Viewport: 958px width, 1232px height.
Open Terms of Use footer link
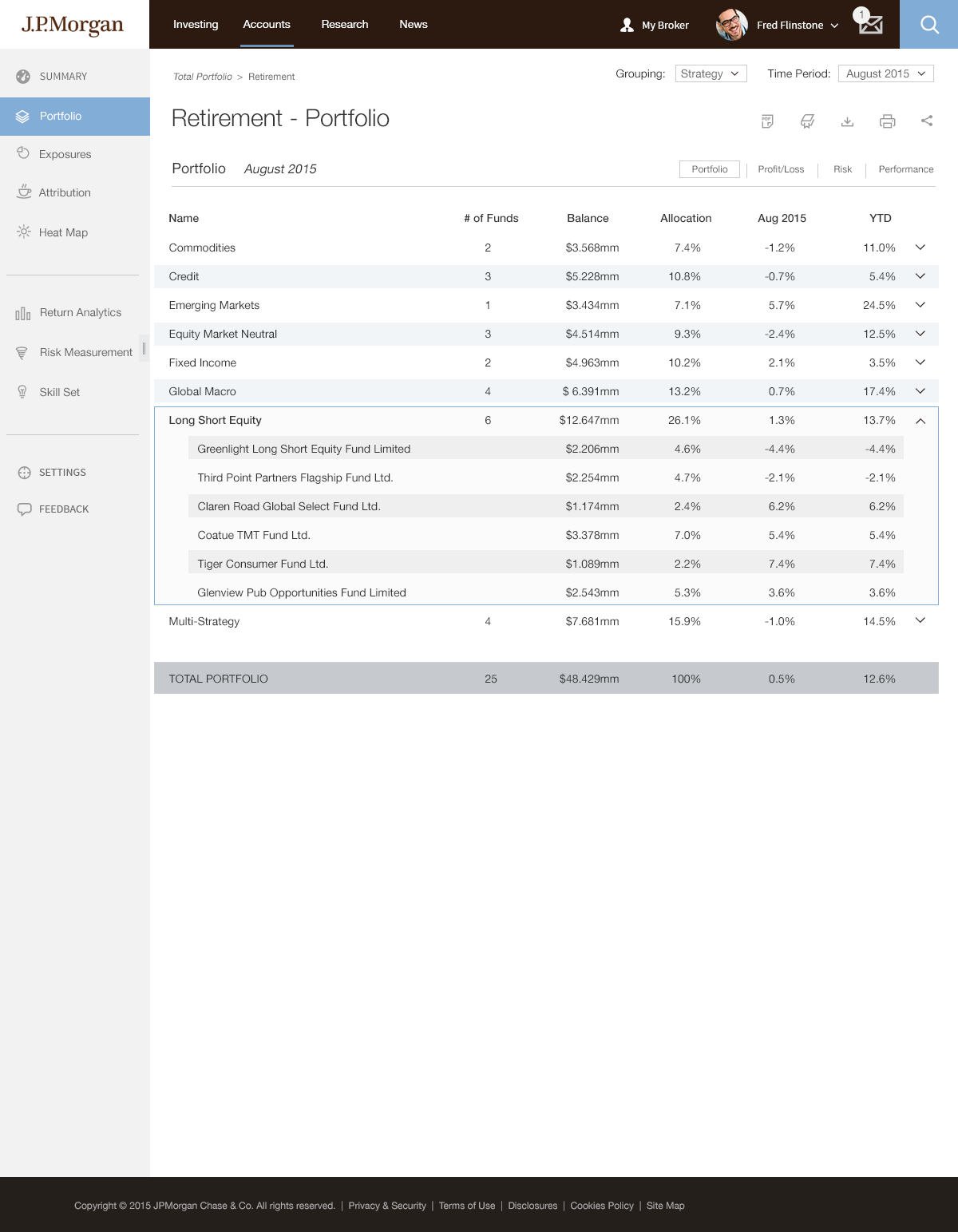[467, 1206]
